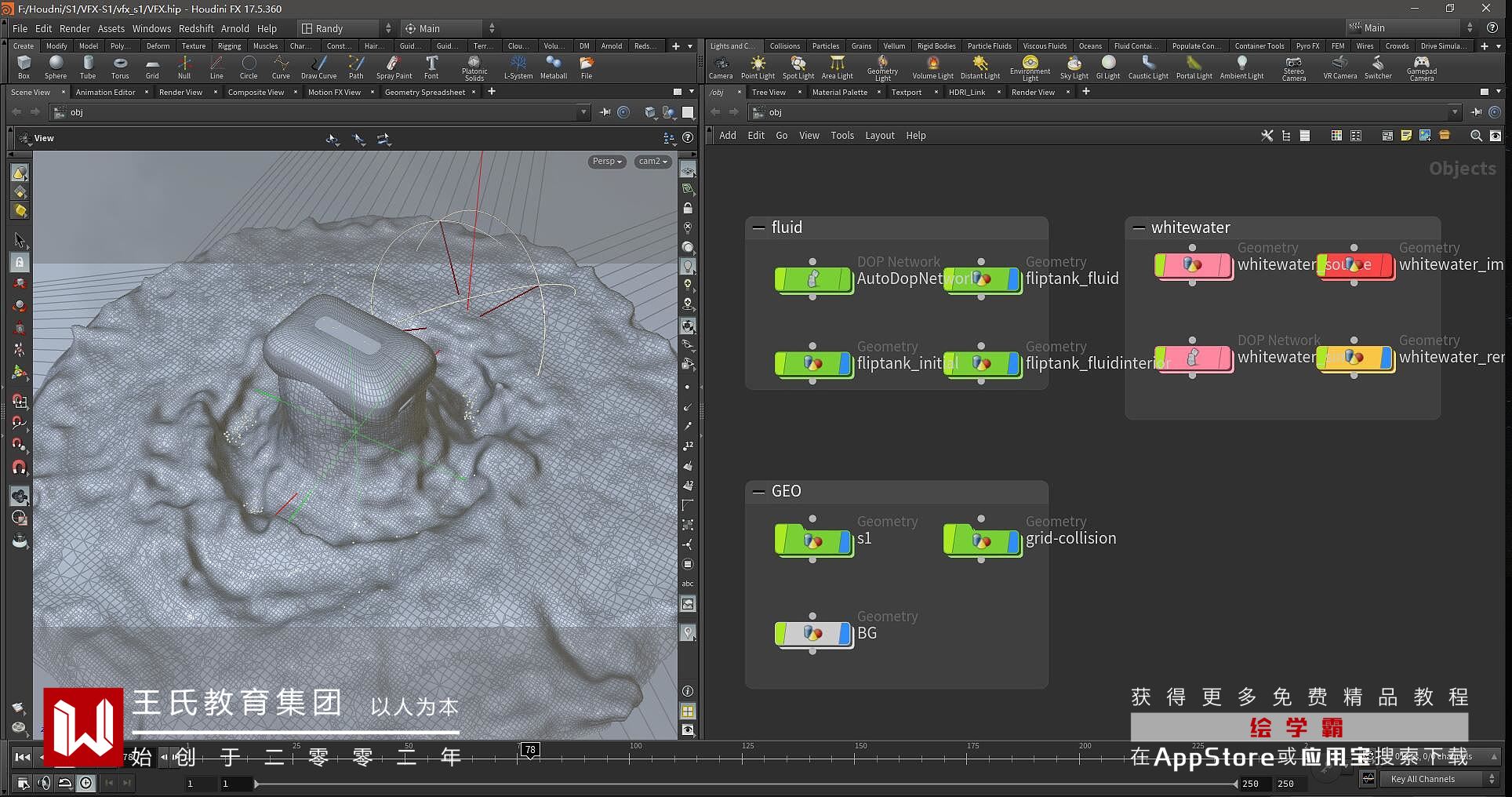Image resolution: width=1512 pixels, height=797 pixels.
Task: Switch to the Geometry Spreadsheet tab
Action: [x=424, y=93]
